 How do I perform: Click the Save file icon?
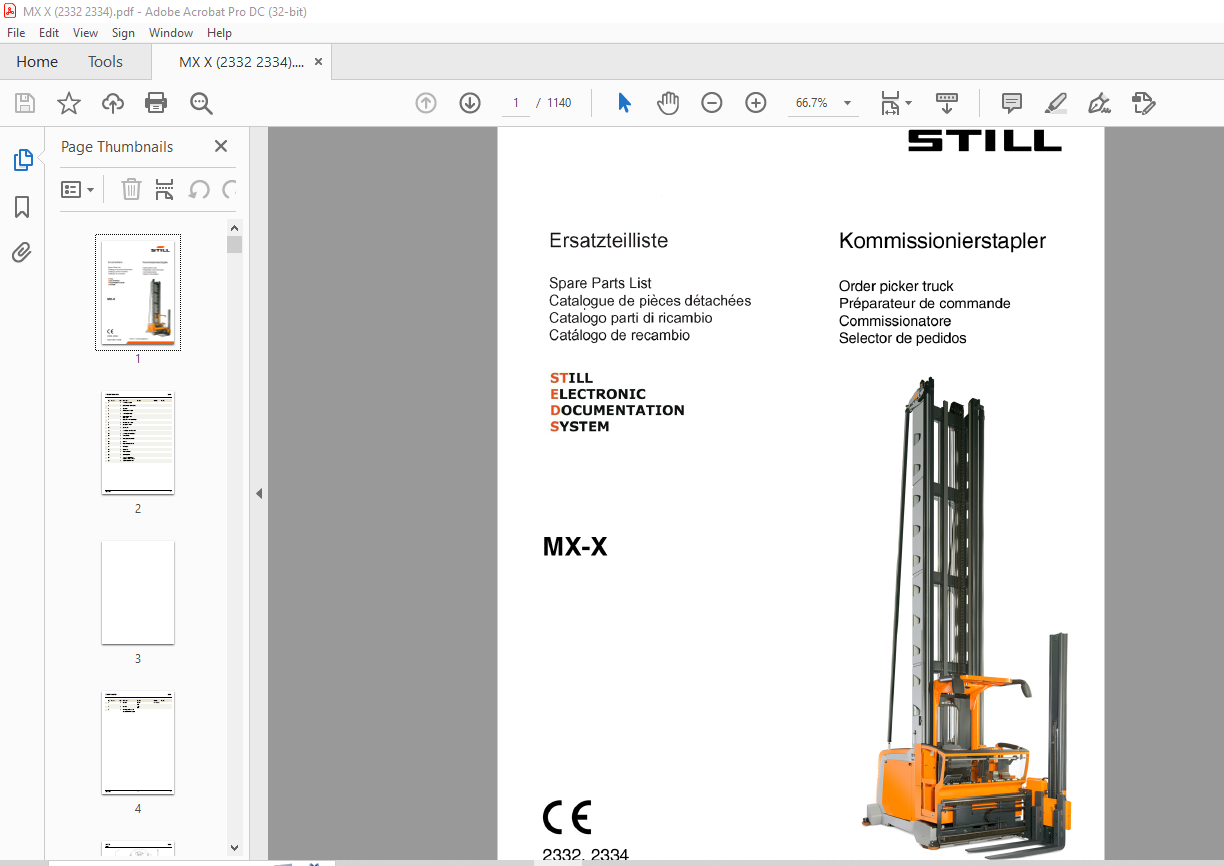(x=25, y=103)
